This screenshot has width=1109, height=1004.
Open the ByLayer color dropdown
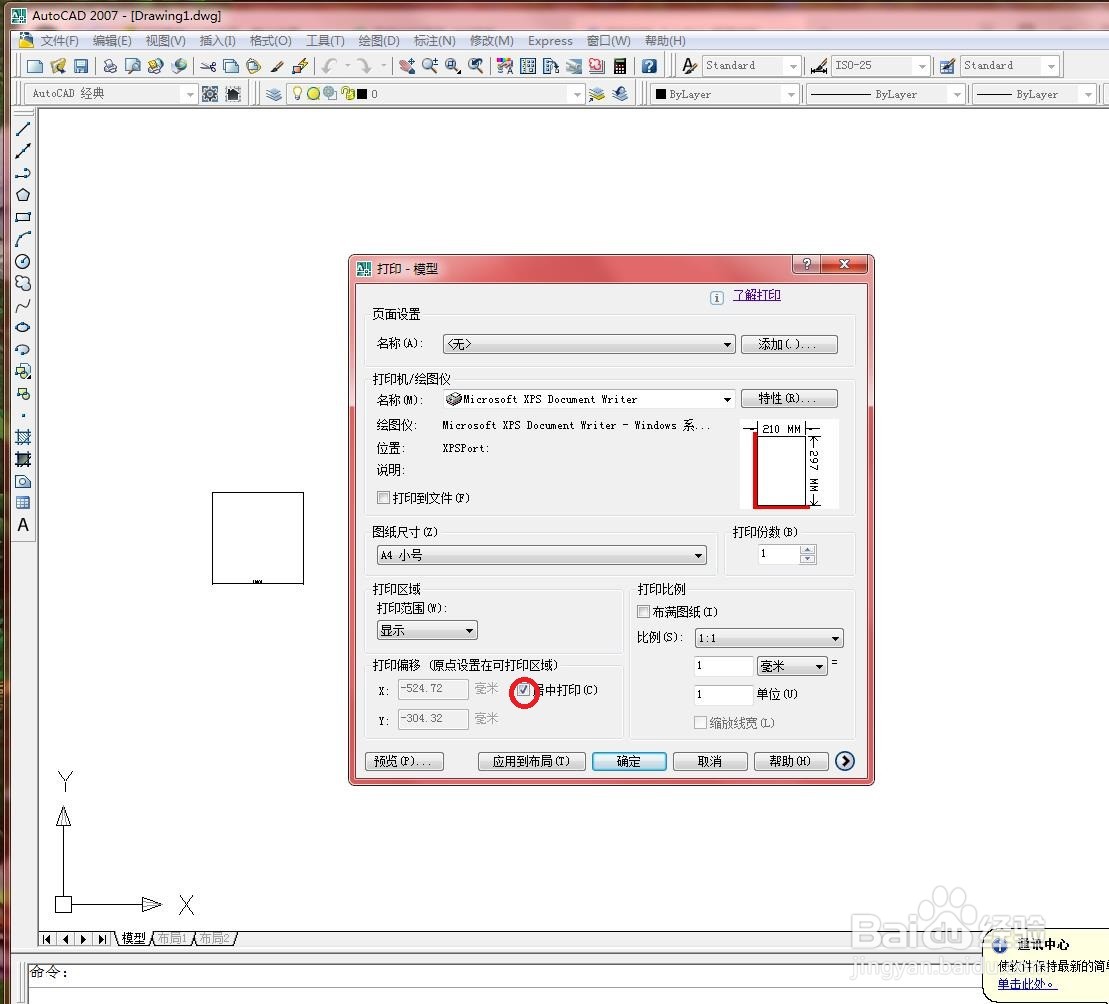click(724, 93)
